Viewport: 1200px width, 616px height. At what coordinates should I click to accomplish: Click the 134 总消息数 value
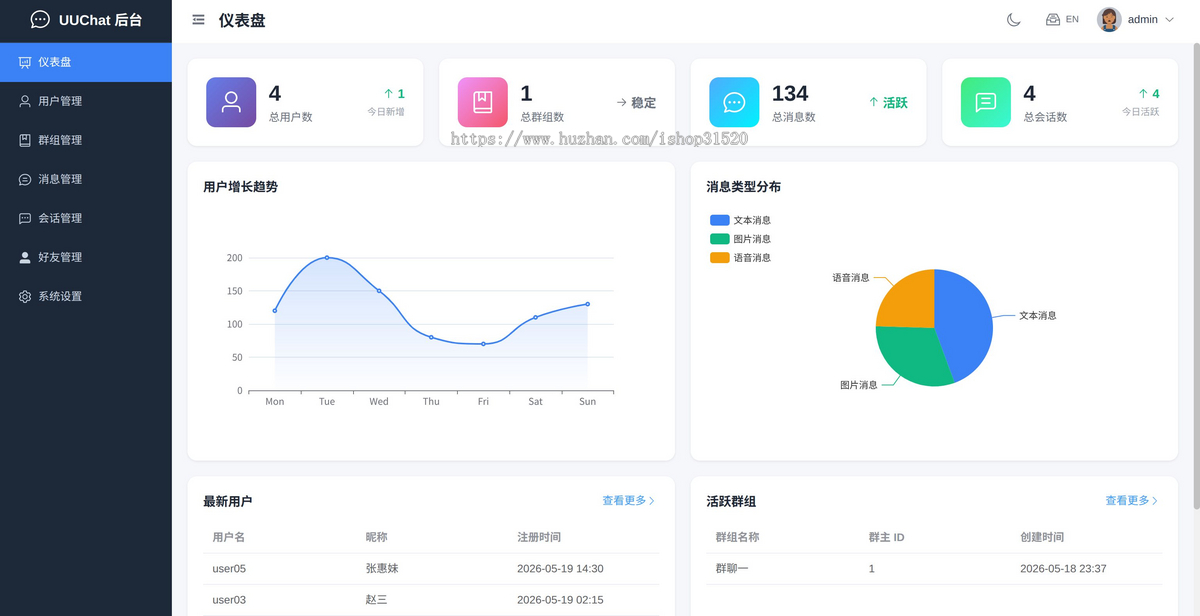click(x=790, y=93)
